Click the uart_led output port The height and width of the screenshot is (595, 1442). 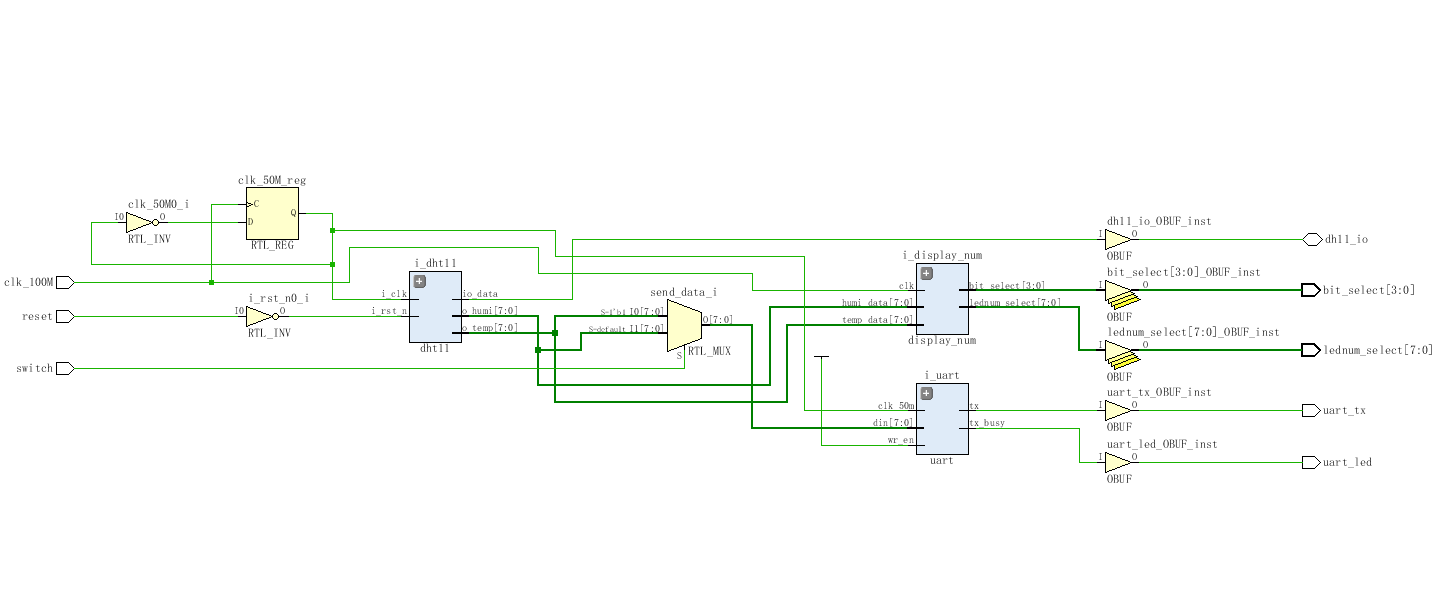1310,462
